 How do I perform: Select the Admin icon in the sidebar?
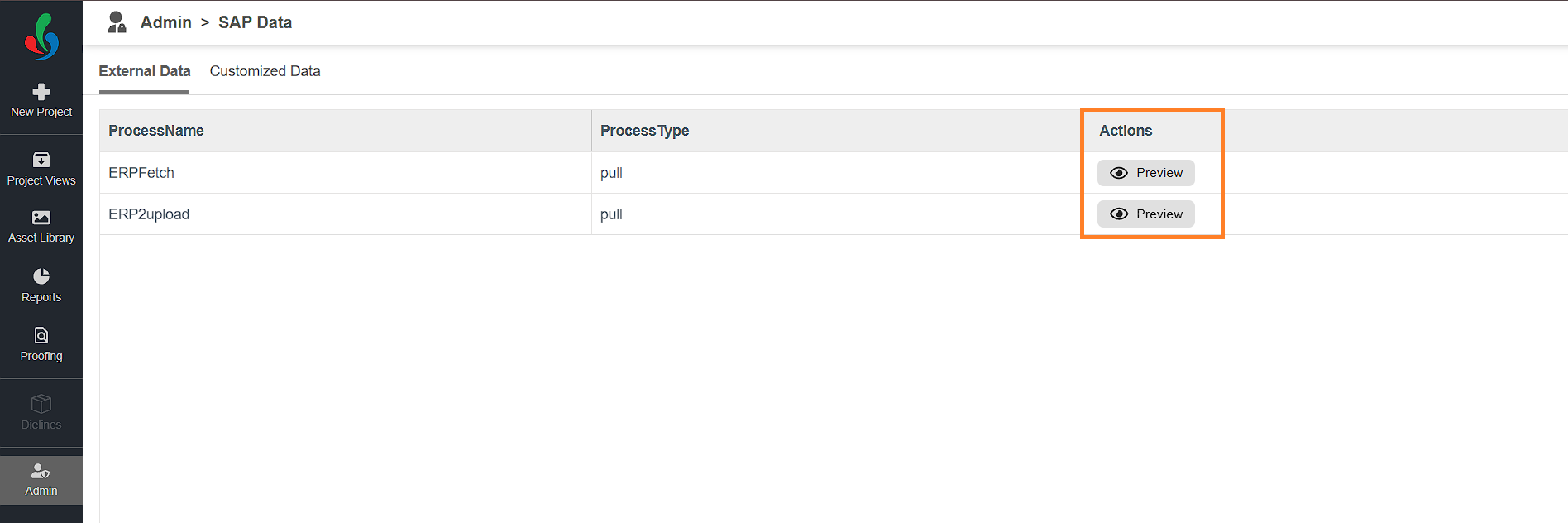41,472
